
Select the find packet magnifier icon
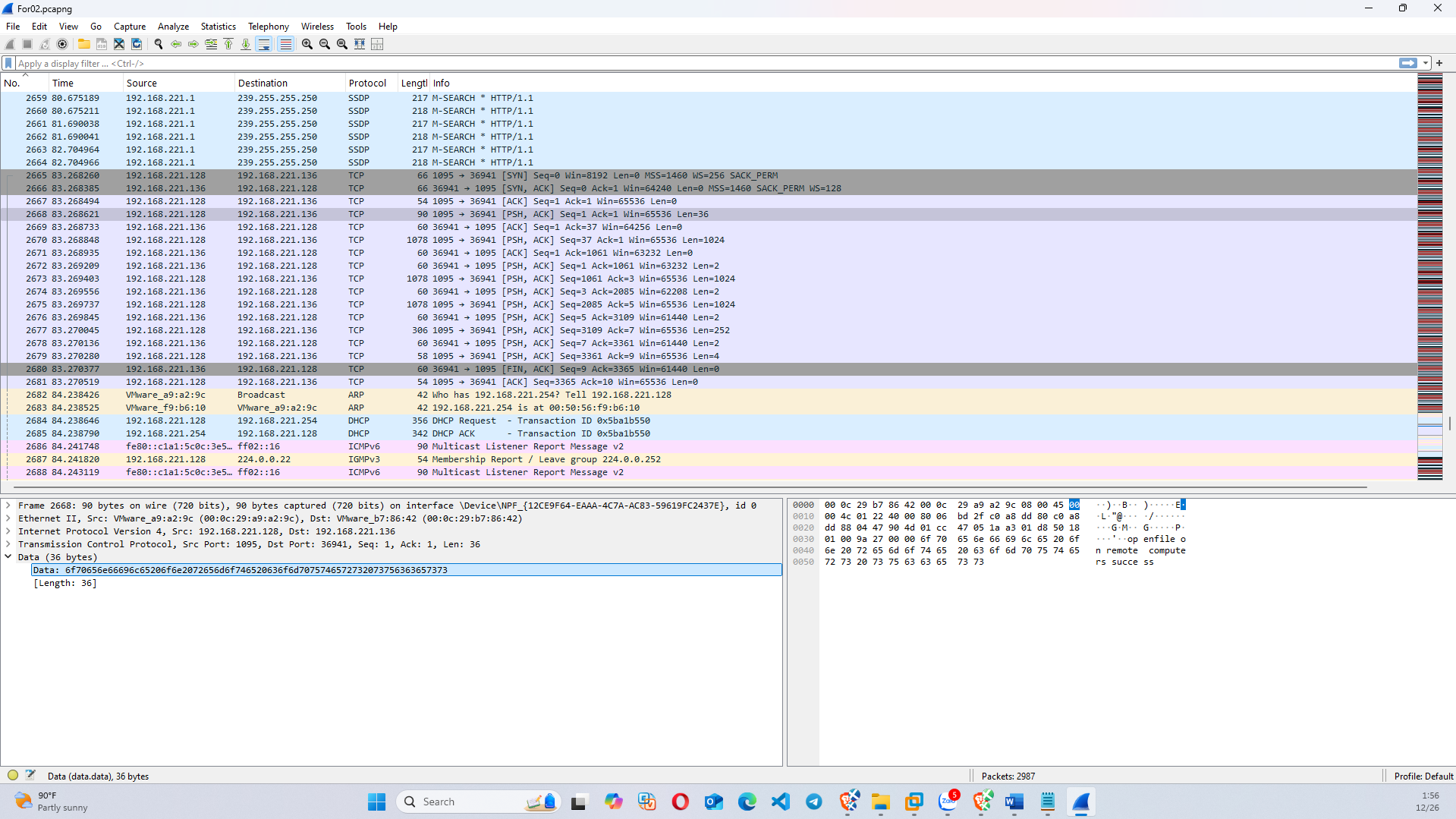159,44
